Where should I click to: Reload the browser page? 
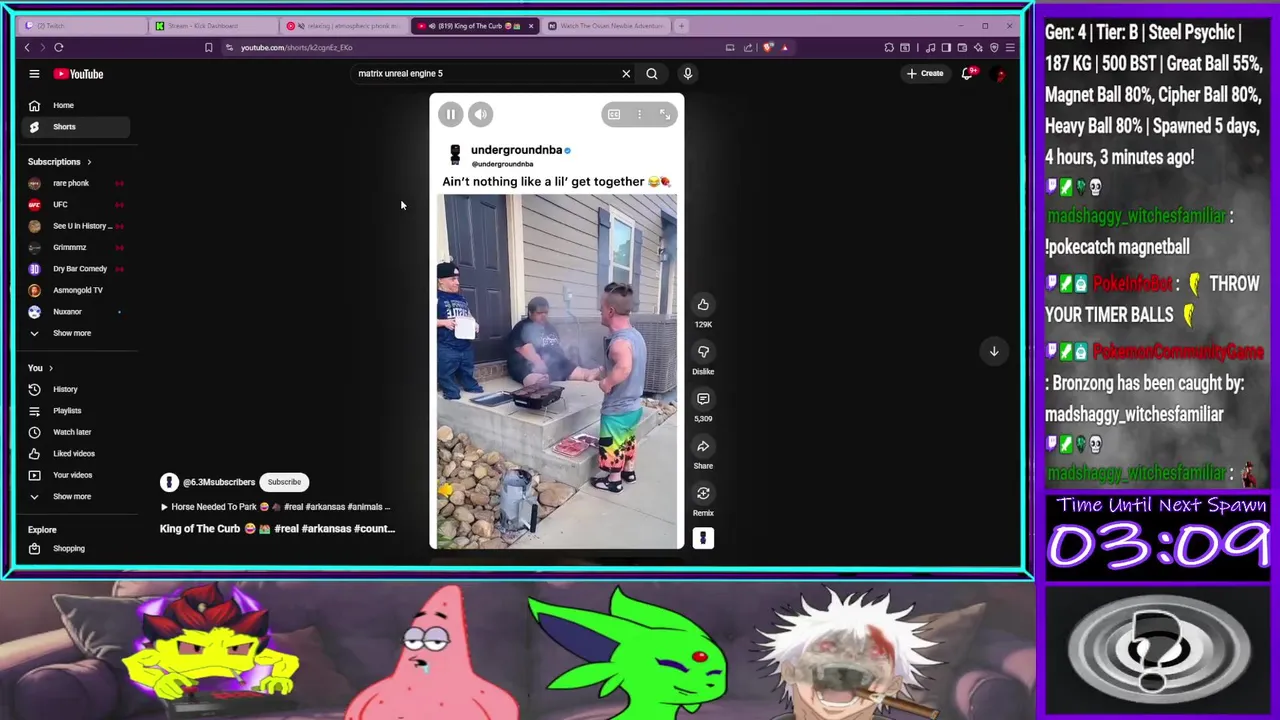pos(59,47)
